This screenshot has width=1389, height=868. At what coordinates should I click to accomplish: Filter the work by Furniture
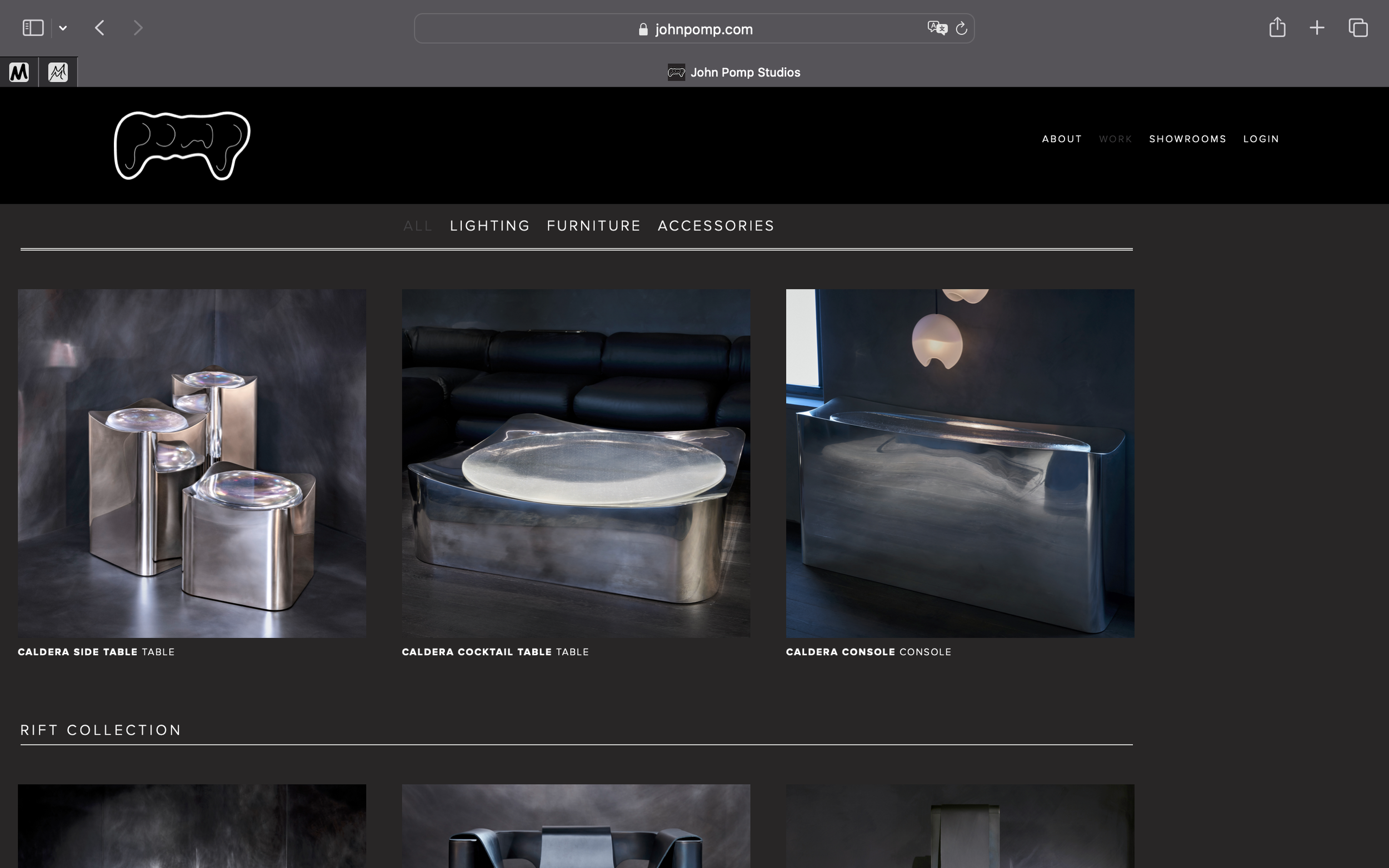click(x=593, y=225)
